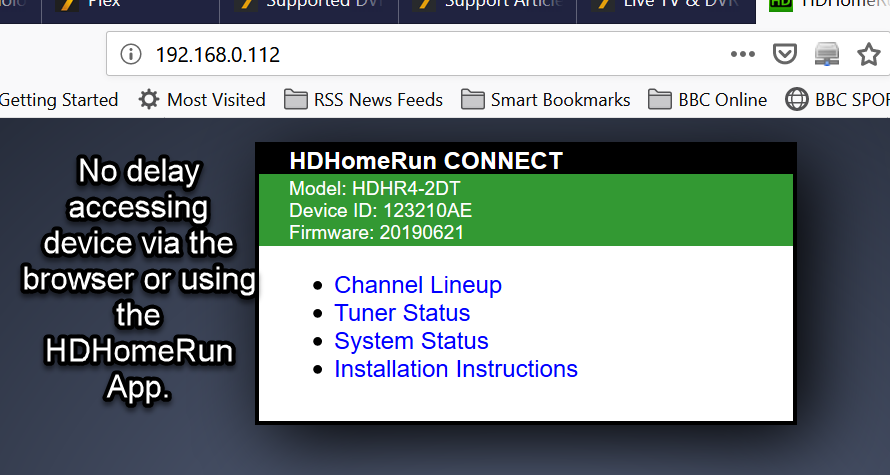Open the BBC Sport globe bookmark
This screenshot has height=475, width=890.
click(837, 100)
